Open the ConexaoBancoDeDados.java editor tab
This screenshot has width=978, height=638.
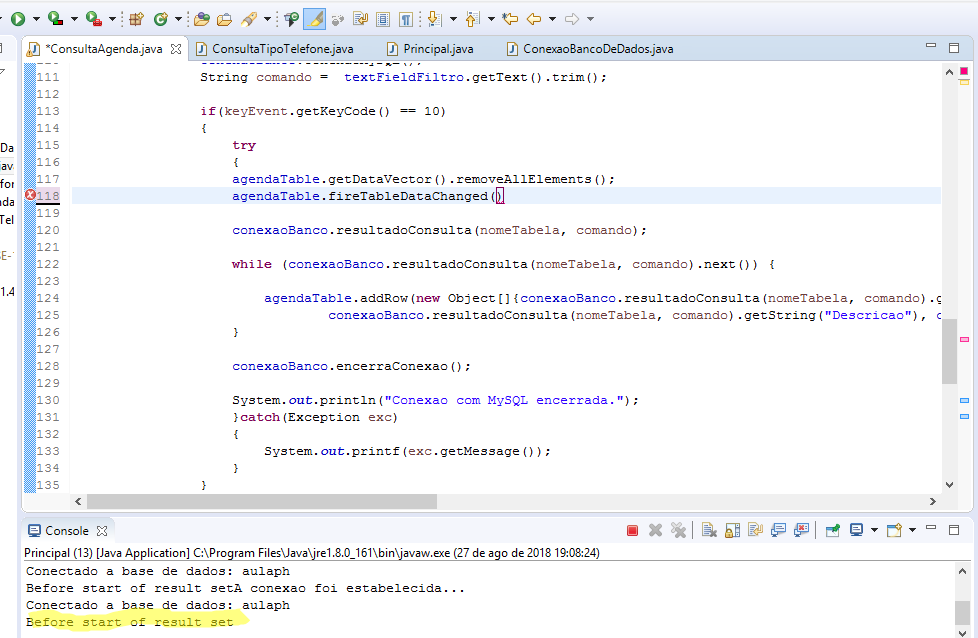[x=597, y=48]
